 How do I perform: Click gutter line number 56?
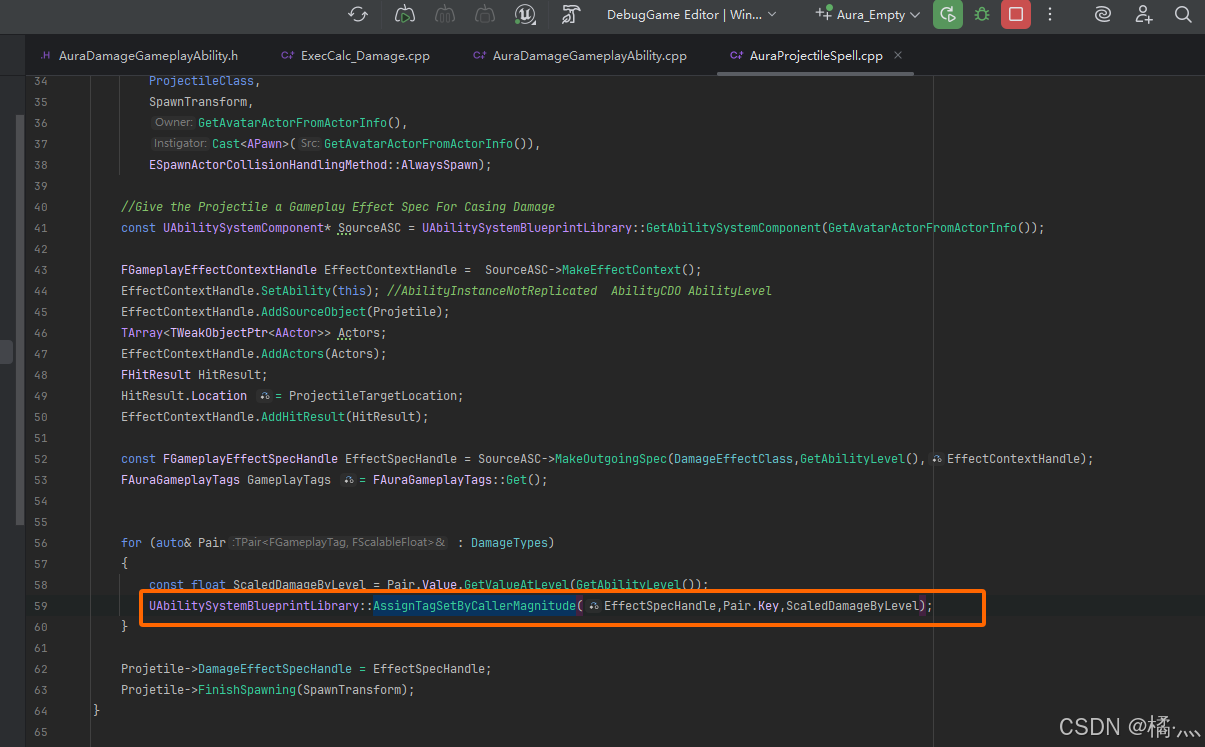[40, 543]
